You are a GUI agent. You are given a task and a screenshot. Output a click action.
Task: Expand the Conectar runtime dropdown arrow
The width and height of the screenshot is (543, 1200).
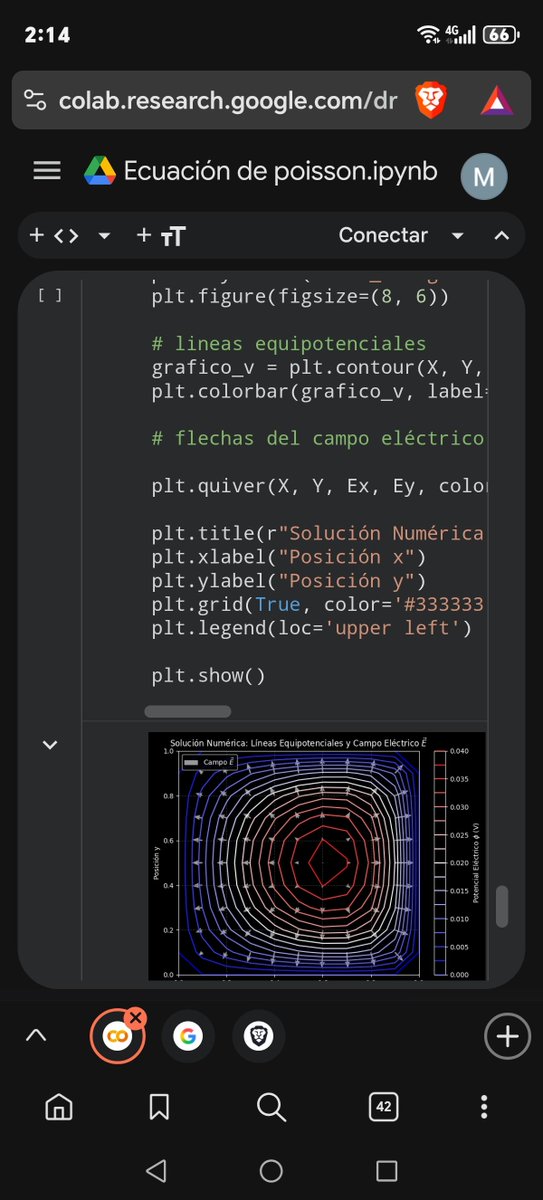tap(458, 236)
